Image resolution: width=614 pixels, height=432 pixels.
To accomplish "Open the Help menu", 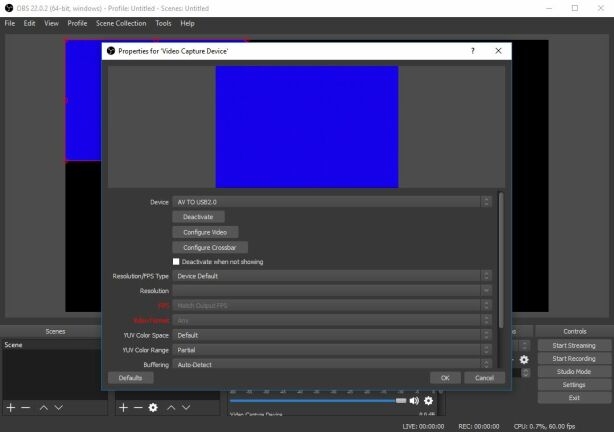I will pos(187,23).
